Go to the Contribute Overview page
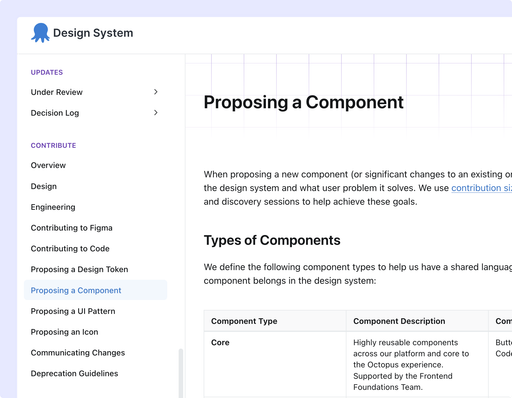 click(48, 165)
